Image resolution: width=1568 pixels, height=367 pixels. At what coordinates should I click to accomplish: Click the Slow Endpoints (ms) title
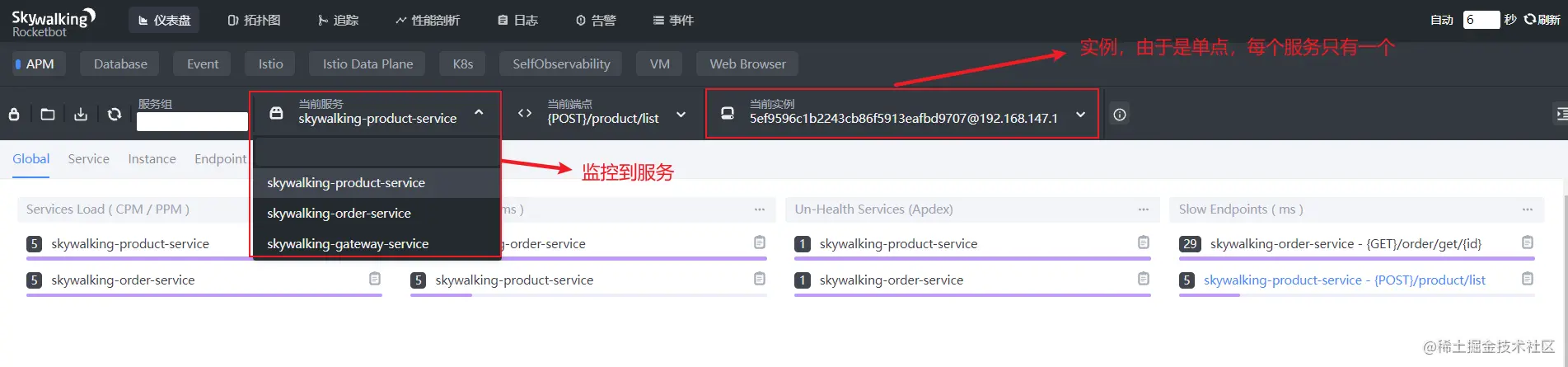point(1241,209)
